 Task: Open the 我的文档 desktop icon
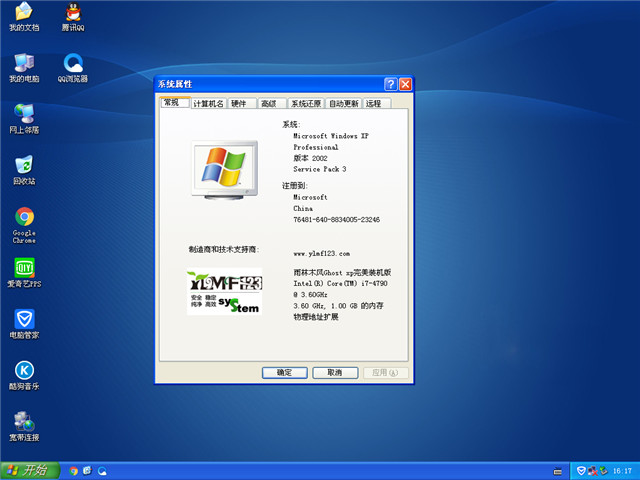coord(24,17)
